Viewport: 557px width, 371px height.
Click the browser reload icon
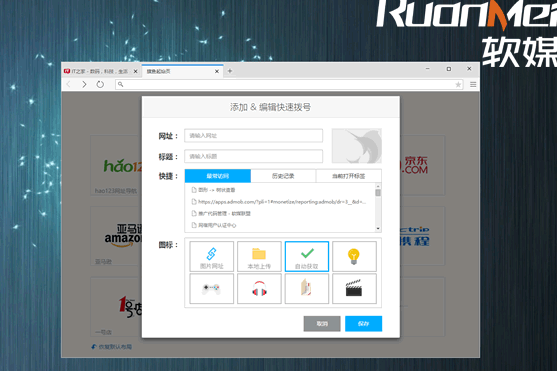pyautogui.click(x=100, y=84)
